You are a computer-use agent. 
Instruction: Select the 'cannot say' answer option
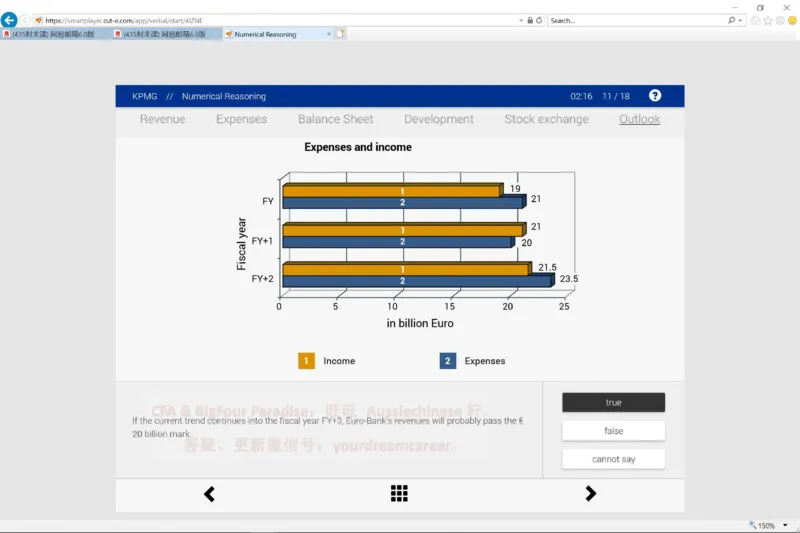613,459
